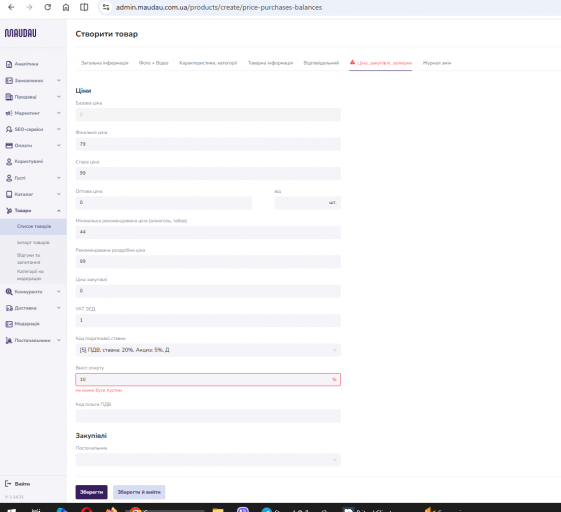
Task: Click the Доставка truck icon
Action: coord(9,308)
